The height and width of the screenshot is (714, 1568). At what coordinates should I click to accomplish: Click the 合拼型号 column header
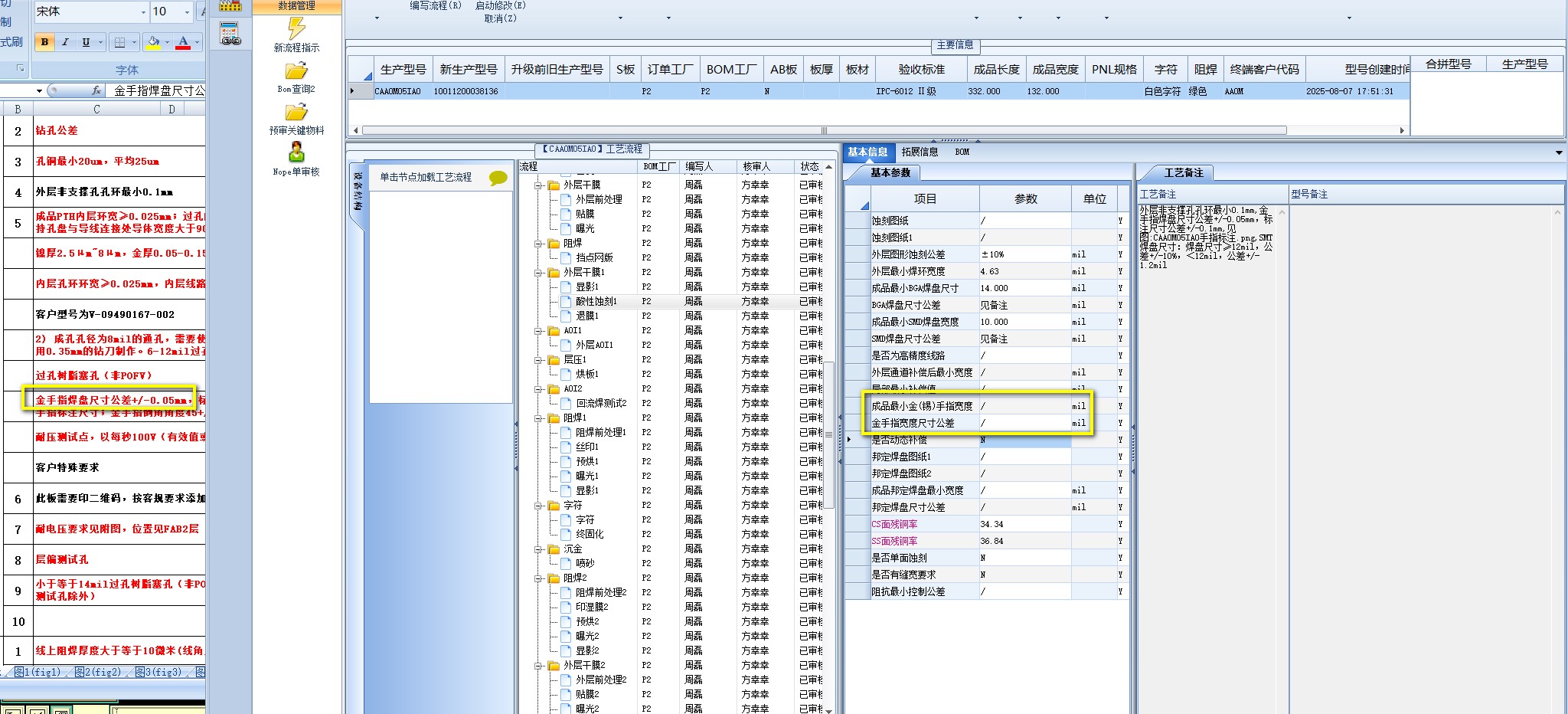pos(1449,64)
